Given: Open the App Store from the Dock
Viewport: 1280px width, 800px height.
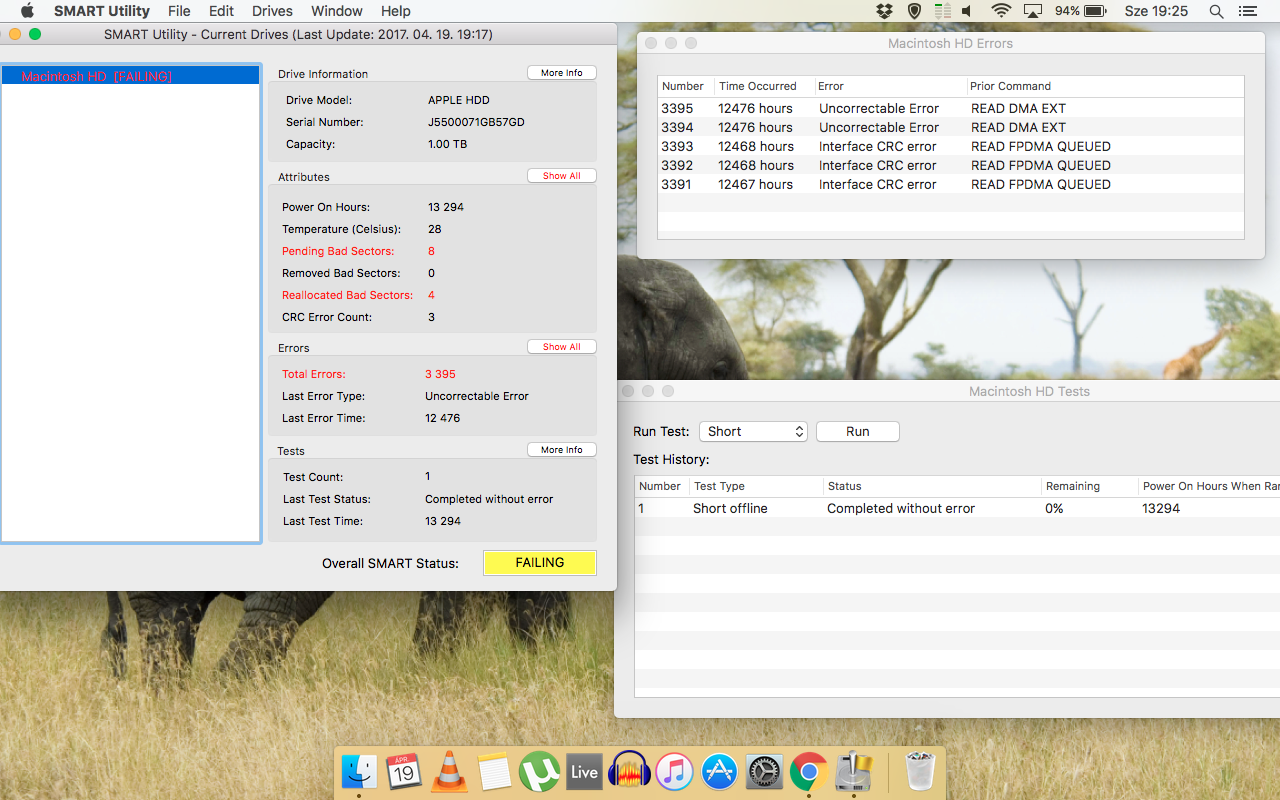Looking at the screenshot, I should (x=719, y=771).
